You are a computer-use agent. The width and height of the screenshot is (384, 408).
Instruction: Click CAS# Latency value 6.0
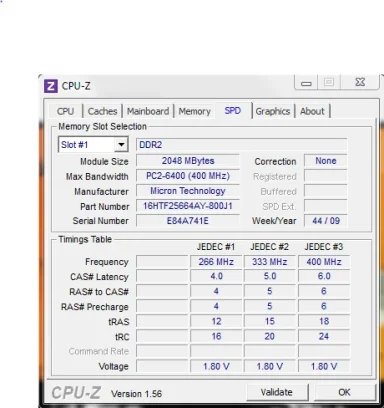324,276
